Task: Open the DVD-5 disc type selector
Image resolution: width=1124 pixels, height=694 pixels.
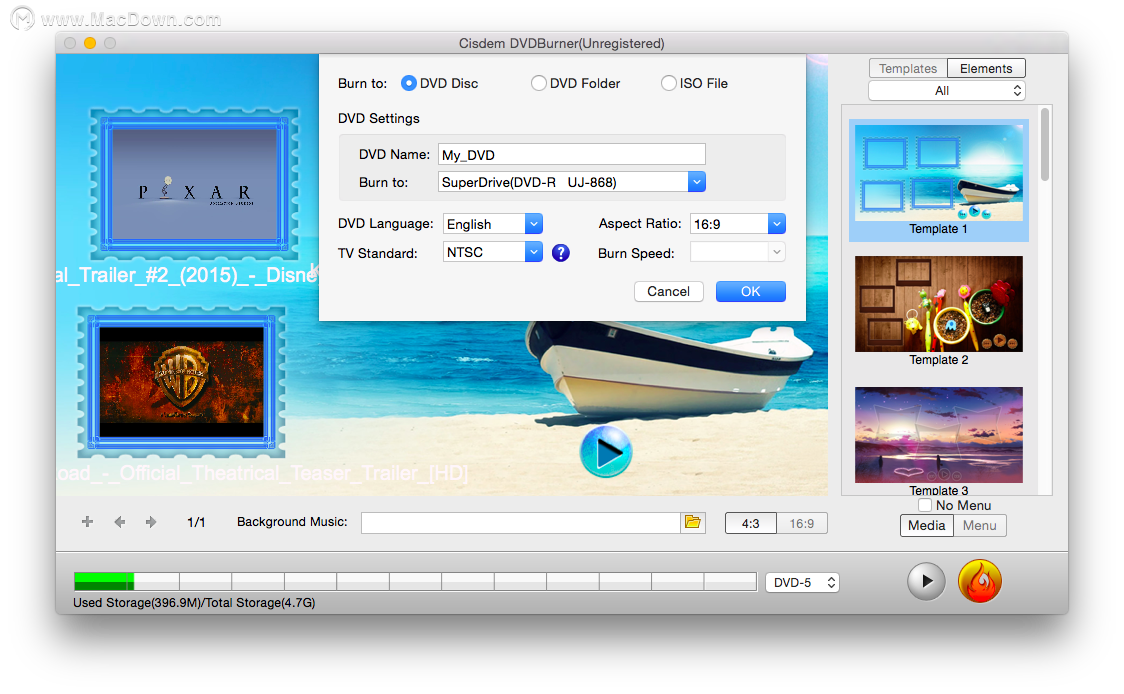Action: pos(802,582)
